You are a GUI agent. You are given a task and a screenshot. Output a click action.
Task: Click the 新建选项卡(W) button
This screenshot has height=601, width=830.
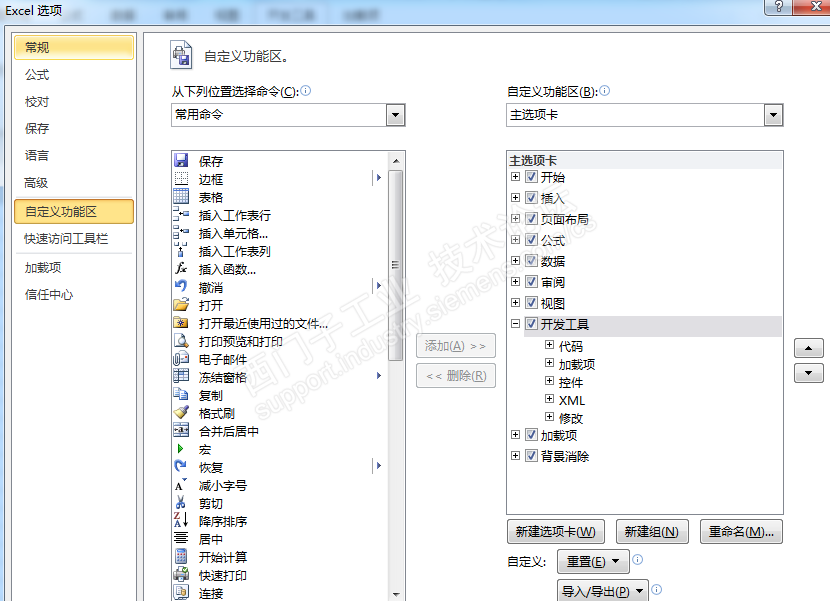(x=556, y=532)
